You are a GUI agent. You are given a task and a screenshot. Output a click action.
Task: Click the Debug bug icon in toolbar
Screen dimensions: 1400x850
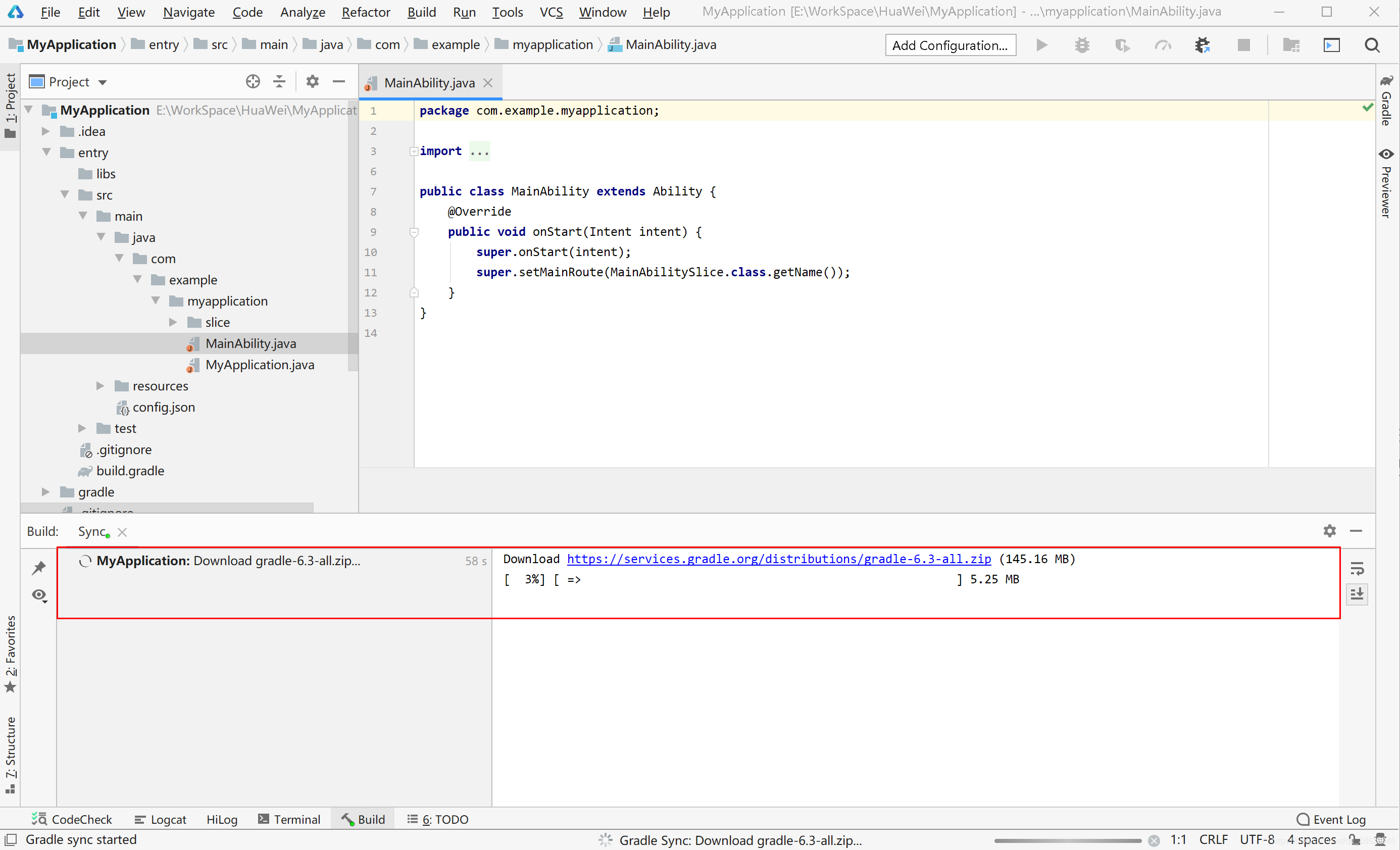1082,45
